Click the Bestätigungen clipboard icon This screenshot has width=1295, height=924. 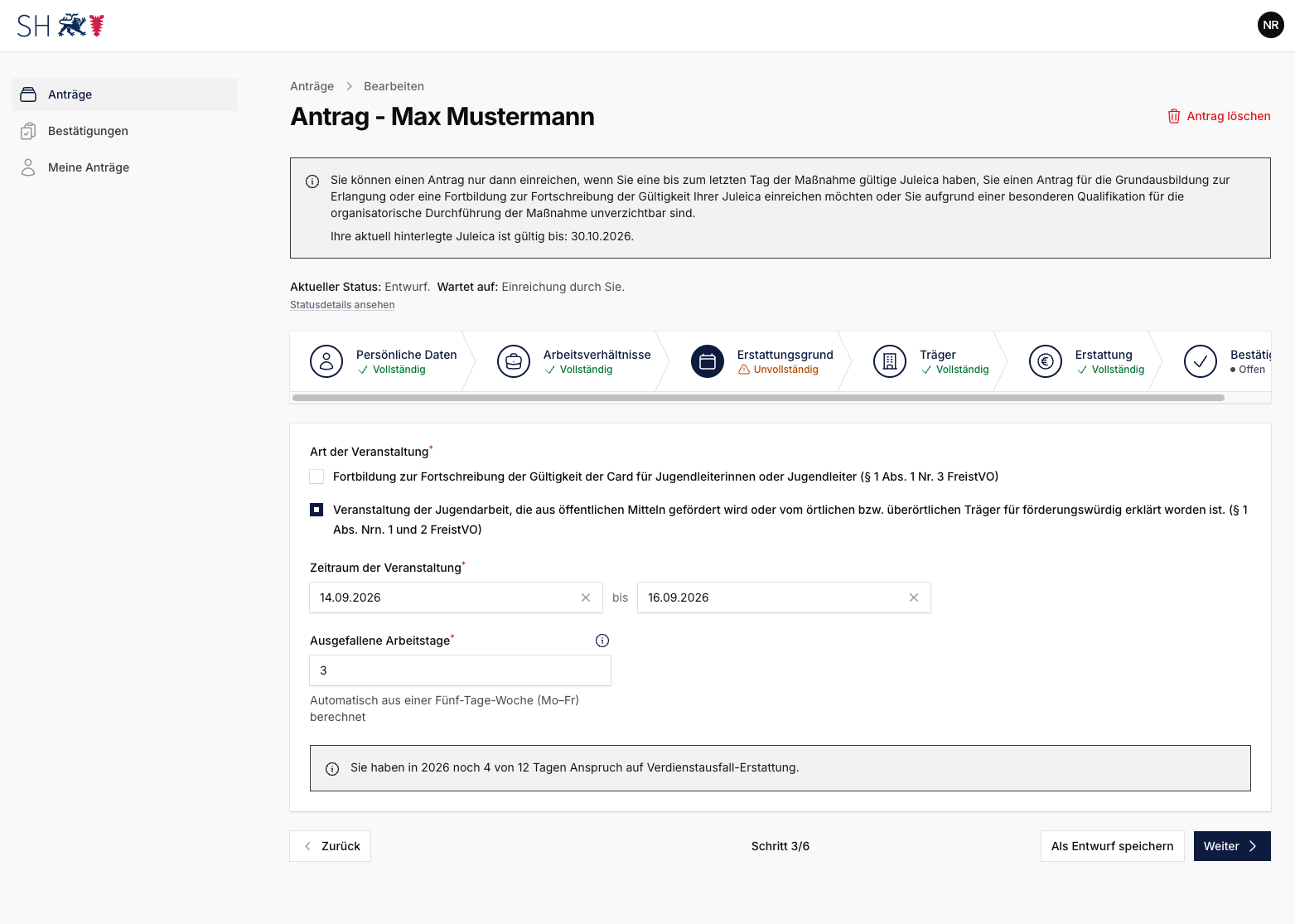[28, 131]
